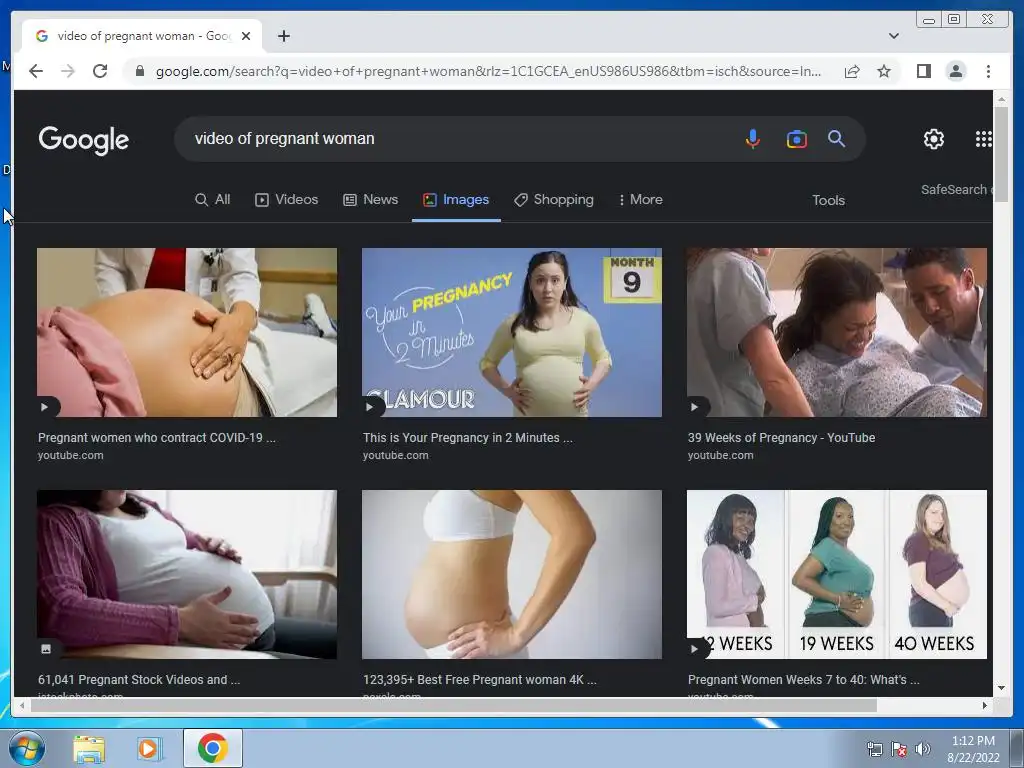This screenshot has height=768, width=1024.
Task: Open the Windows Start menu
Action: click(x=26, y=748)
